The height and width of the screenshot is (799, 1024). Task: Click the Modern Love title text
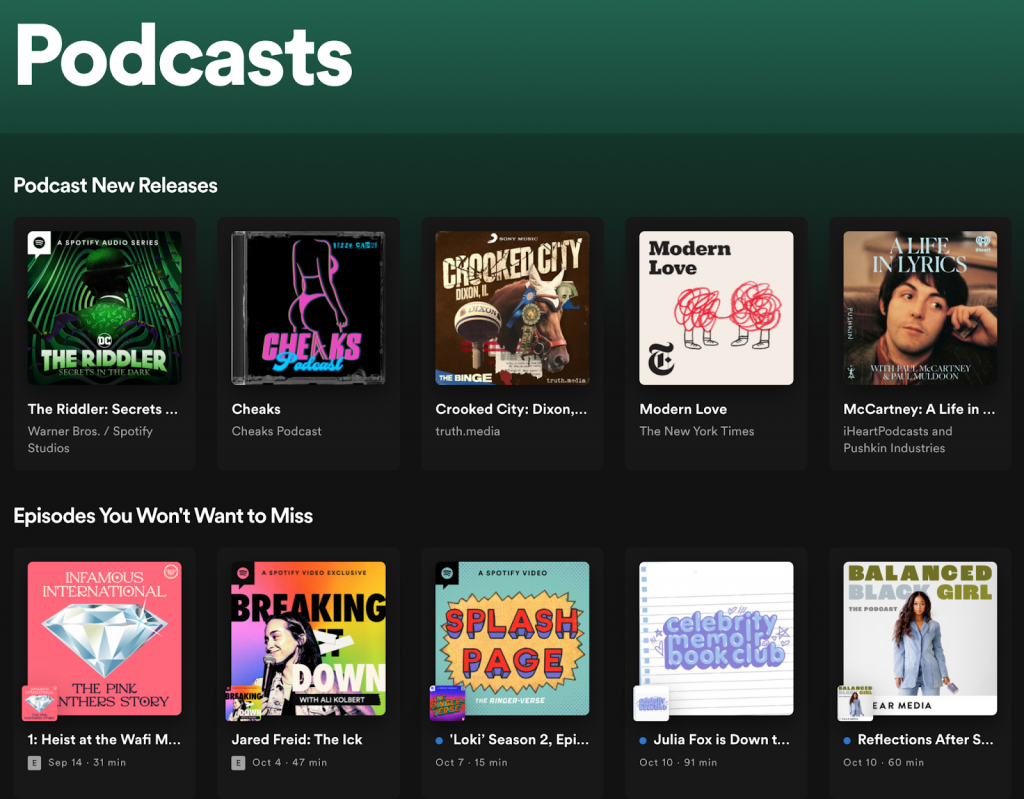pyautogui.click(x=683, y=409)
